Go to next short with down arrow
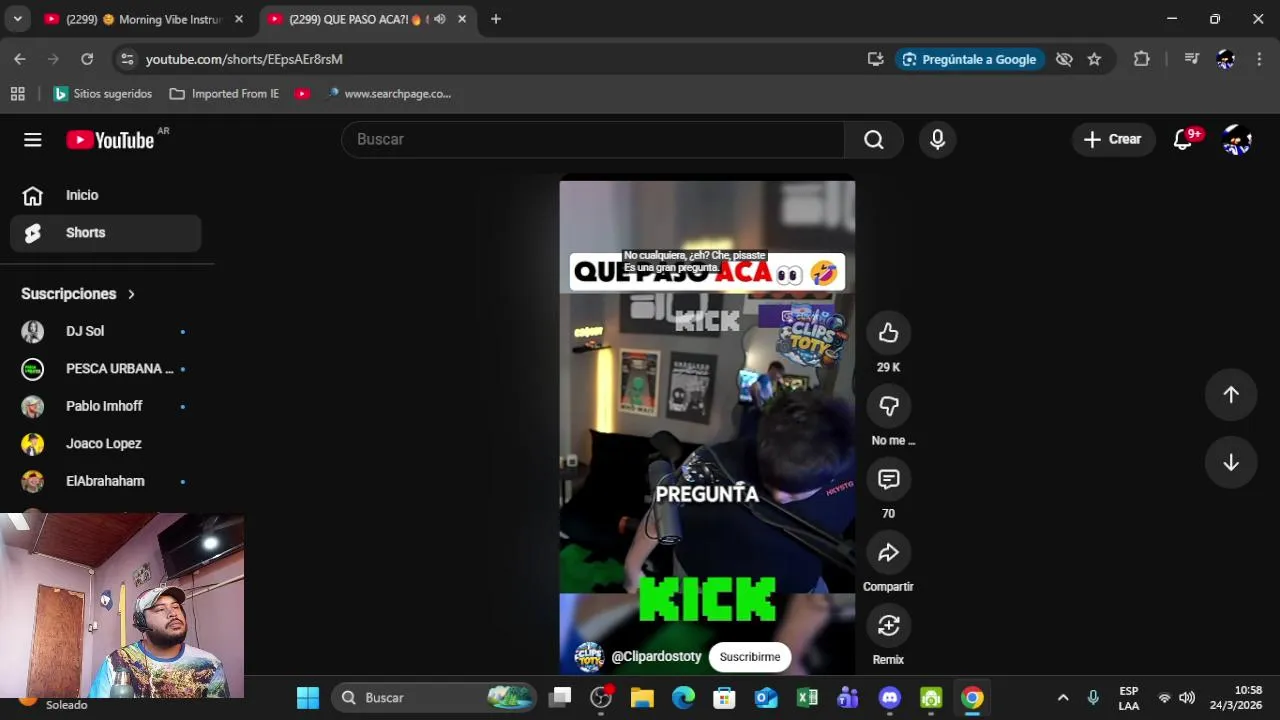The width and height of the screenshot is (1280, 720). 1231,462
